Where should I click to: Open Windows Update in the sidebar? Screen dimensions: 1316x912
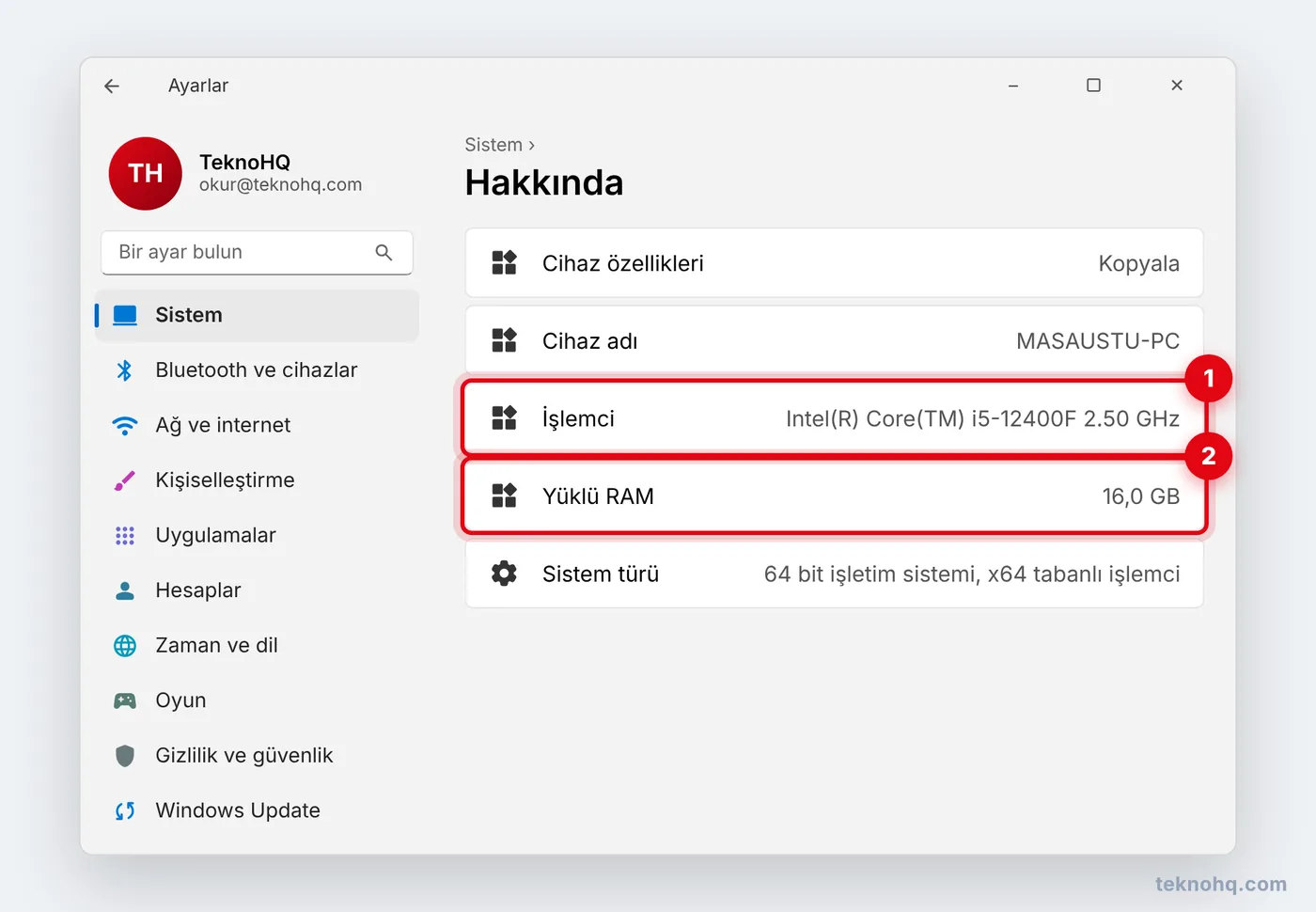coord(257,810)
